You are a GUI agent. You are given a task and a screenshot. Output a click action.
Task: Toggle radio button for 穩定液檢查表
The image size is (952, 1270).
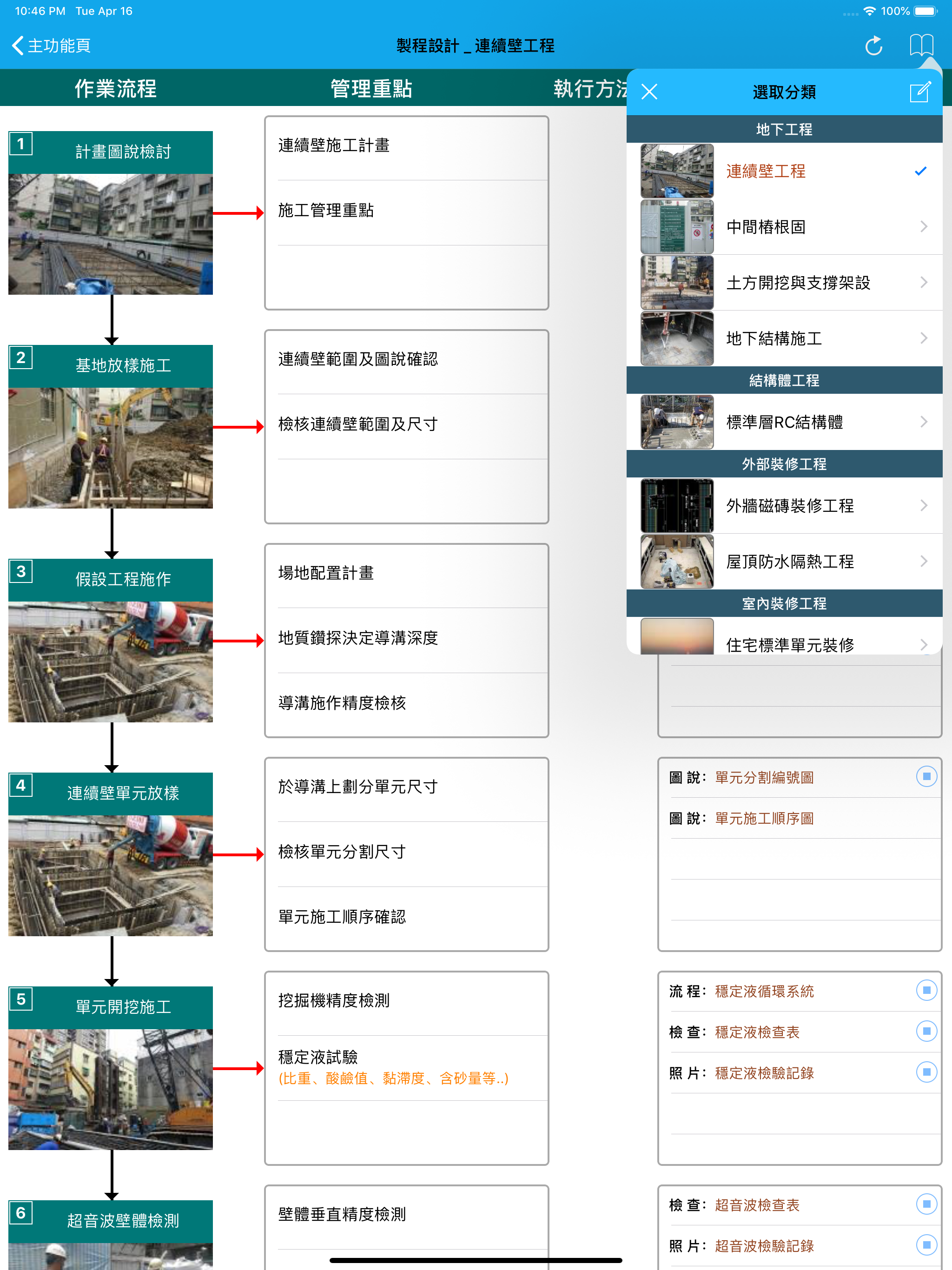[x=926, y=1031]
